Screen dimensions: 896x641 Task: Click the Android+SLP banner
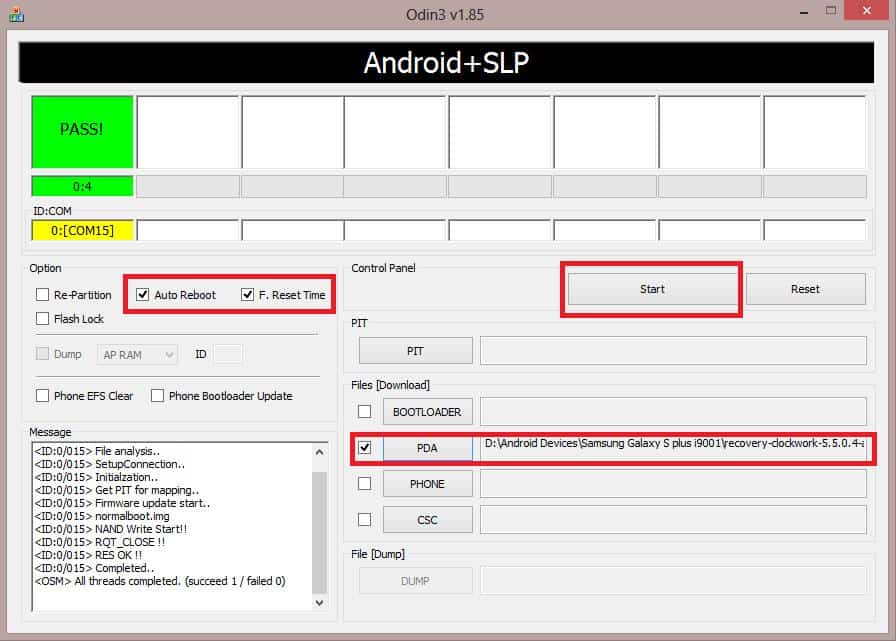446,62
